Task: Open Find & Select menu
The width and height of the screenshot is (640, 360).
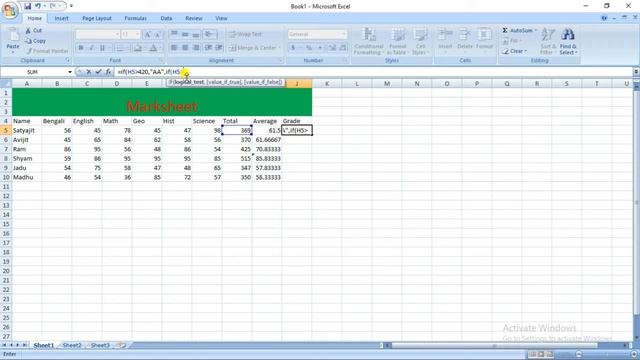Action: 568,41
